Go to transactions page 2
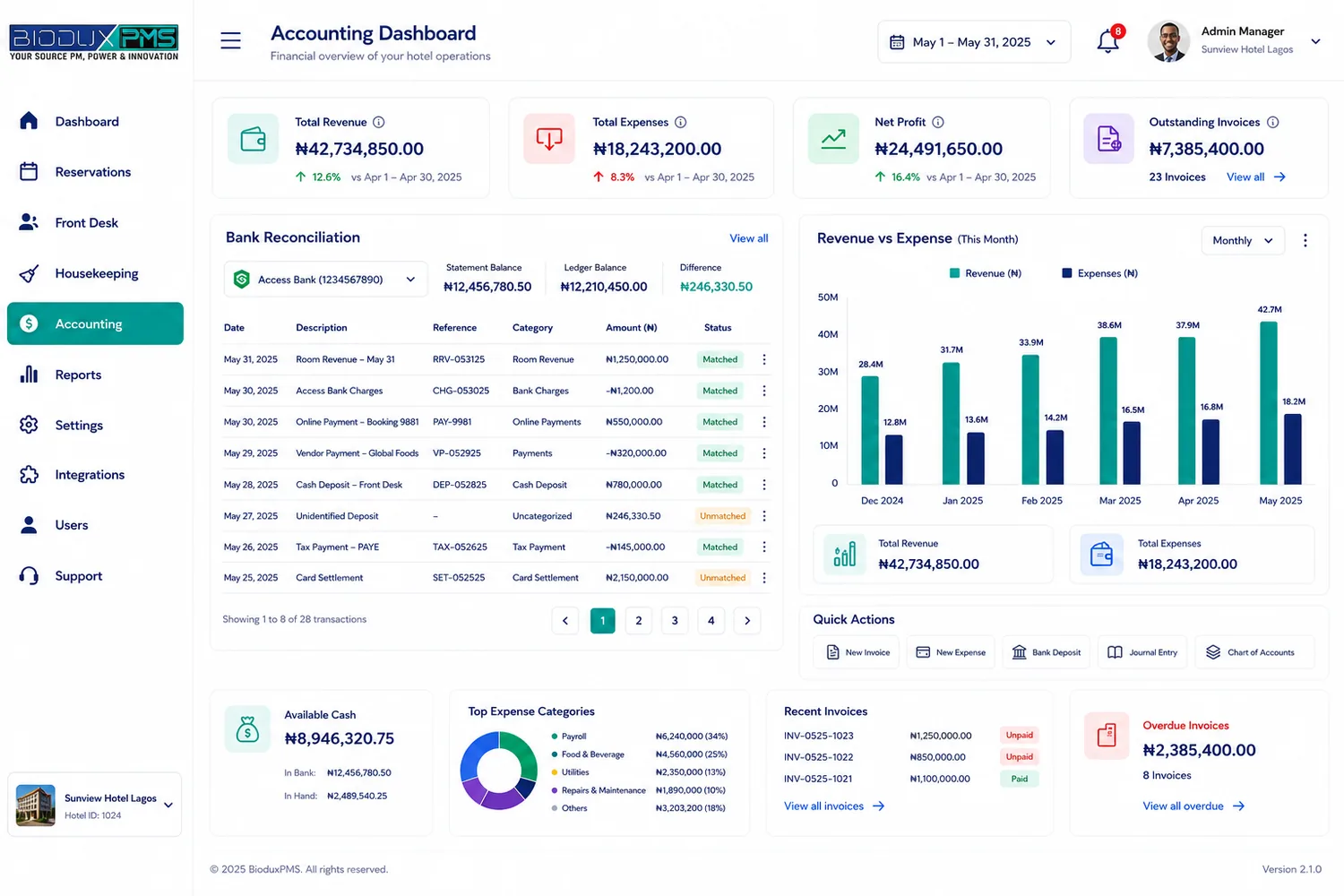Screen dimensions: 1344x896 point(639,620)
